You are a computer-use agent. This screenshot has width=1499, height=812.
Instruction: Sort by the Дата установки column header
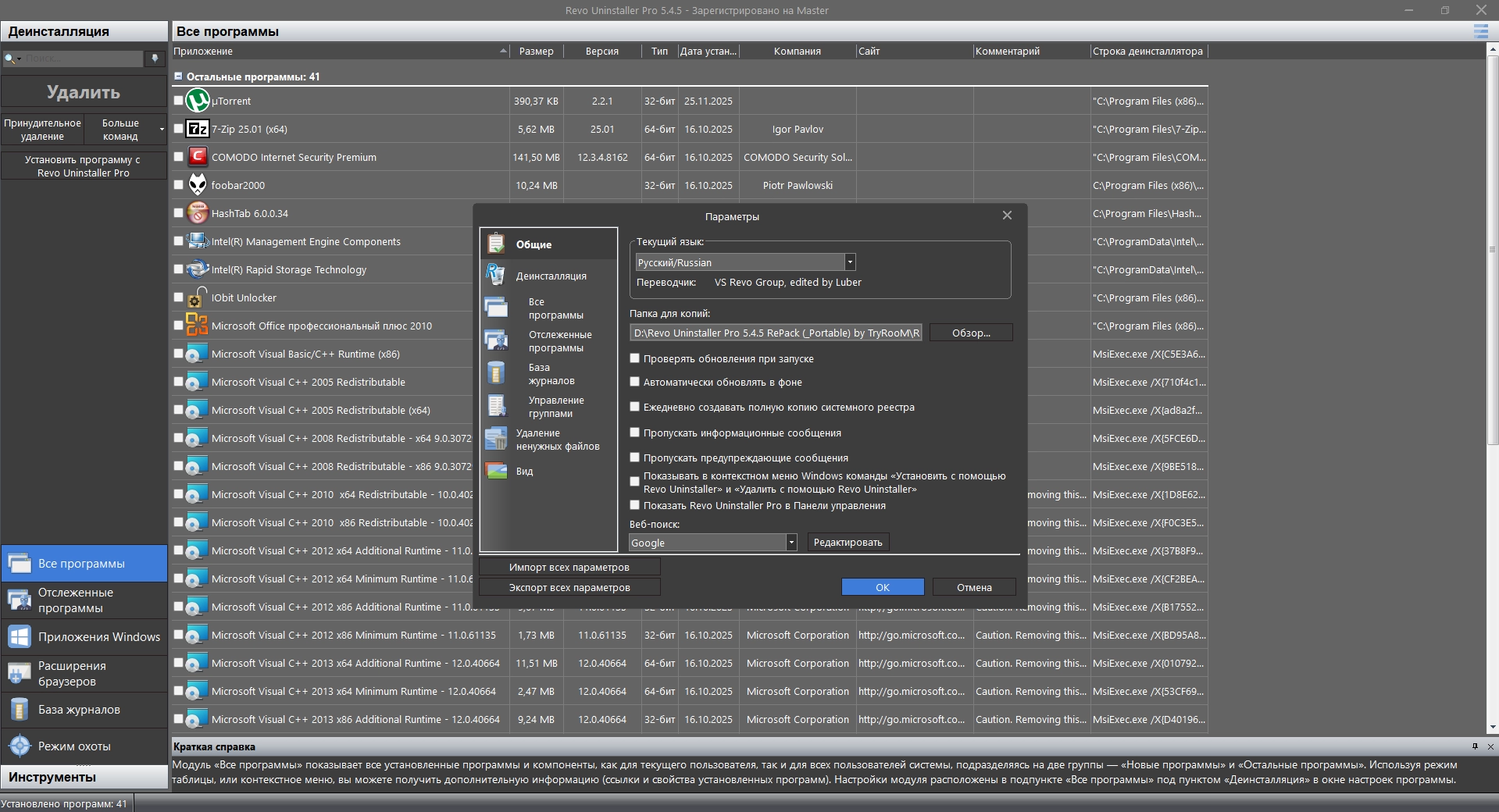pos(708,52)
